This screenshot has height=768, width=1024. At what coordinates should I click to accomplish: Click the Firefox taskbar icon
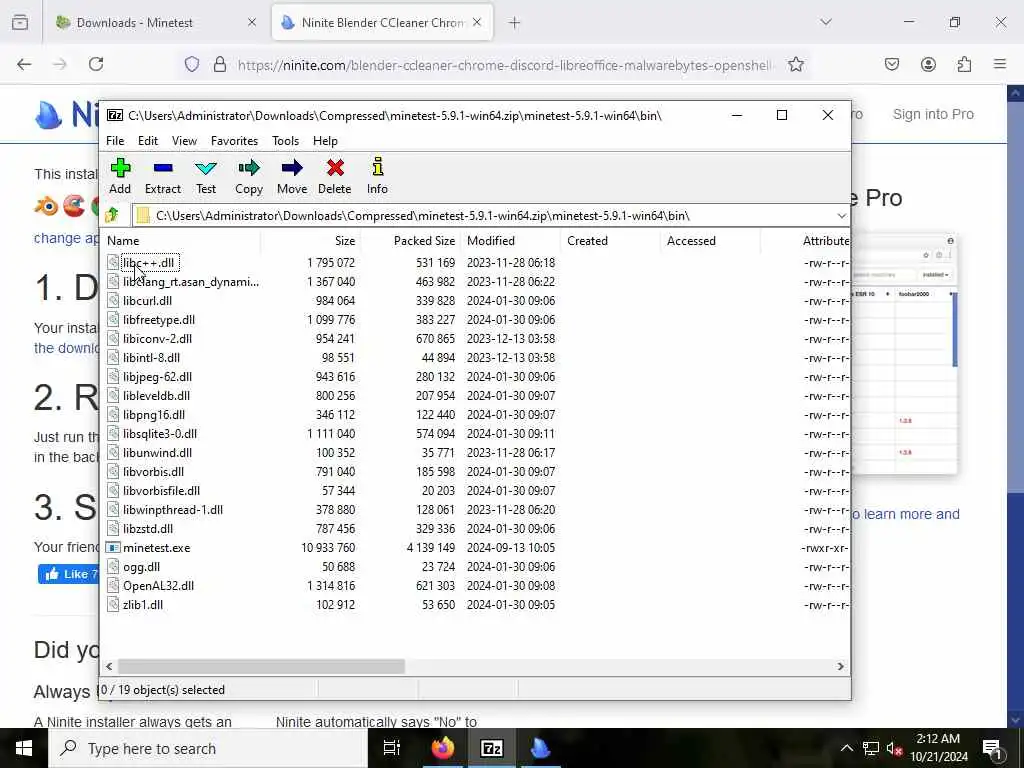pyautogui.click(x=442, y=748)
